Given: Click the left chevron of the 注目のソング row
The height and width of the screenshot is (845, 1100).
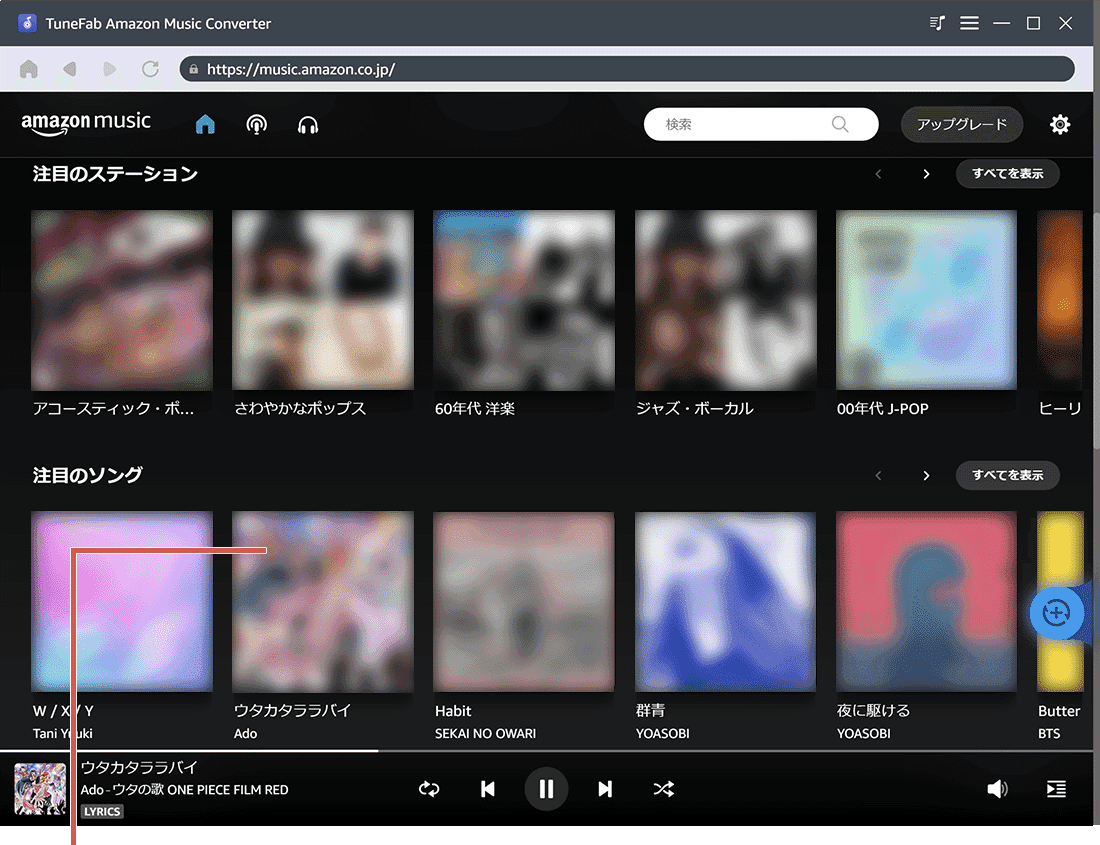Looking at the screenshot, I should [x=878, y=475].
